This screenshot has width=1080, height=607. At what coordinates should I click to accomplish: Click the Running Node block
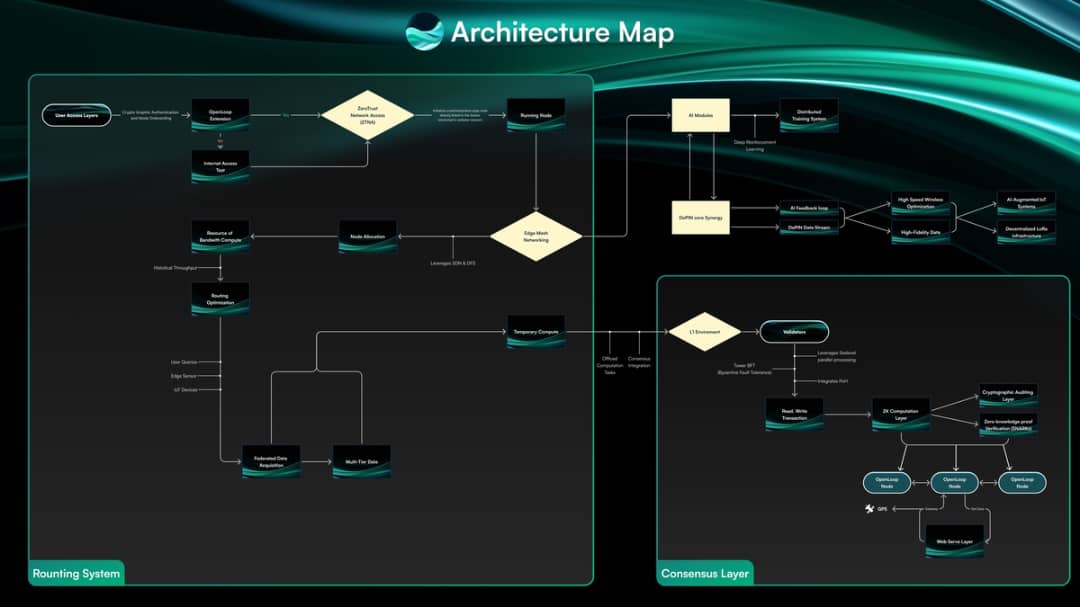tap(537, 114)
